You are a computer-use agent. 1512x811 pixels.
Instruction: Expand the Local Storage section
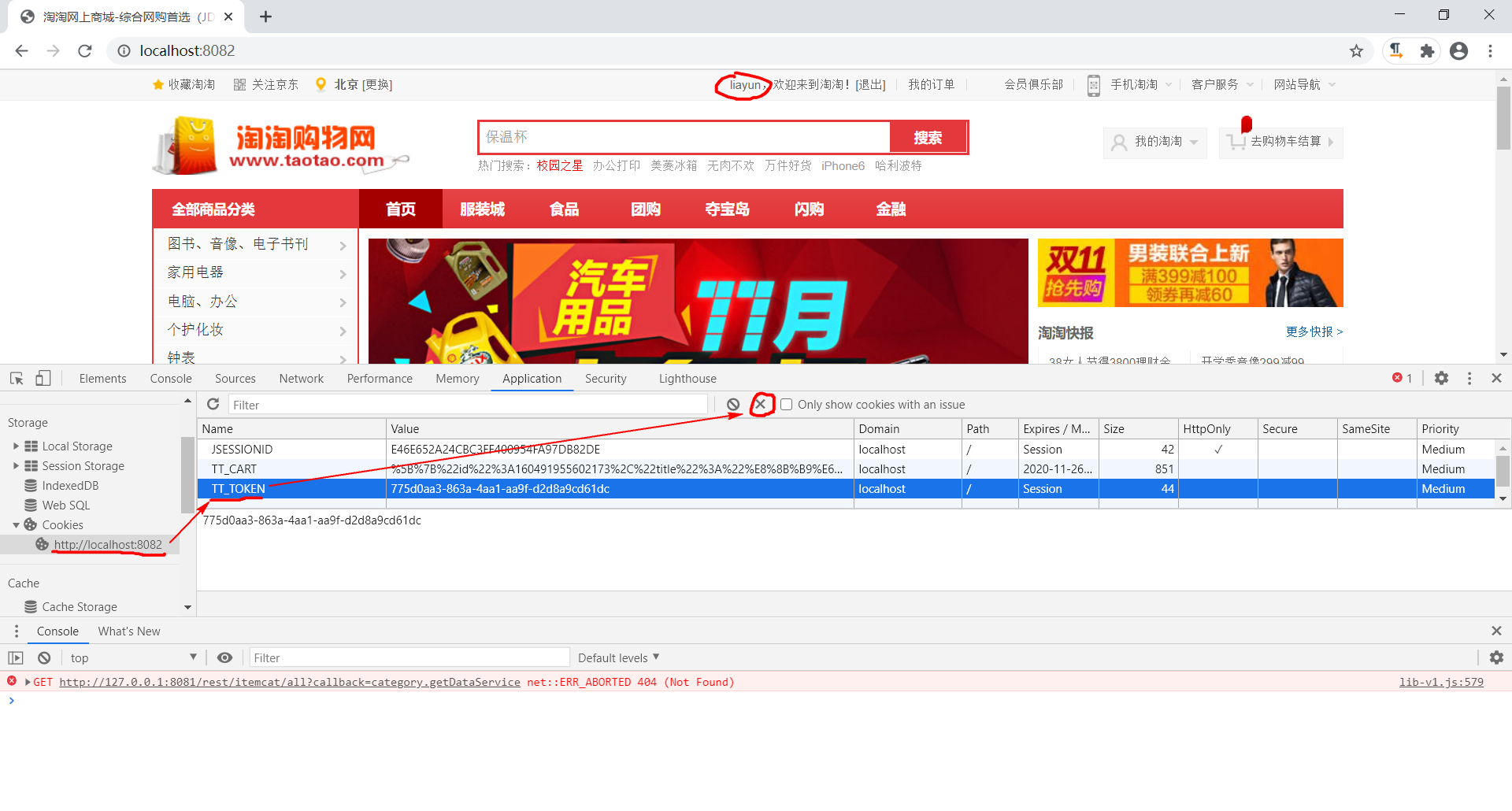click(17, 446)
